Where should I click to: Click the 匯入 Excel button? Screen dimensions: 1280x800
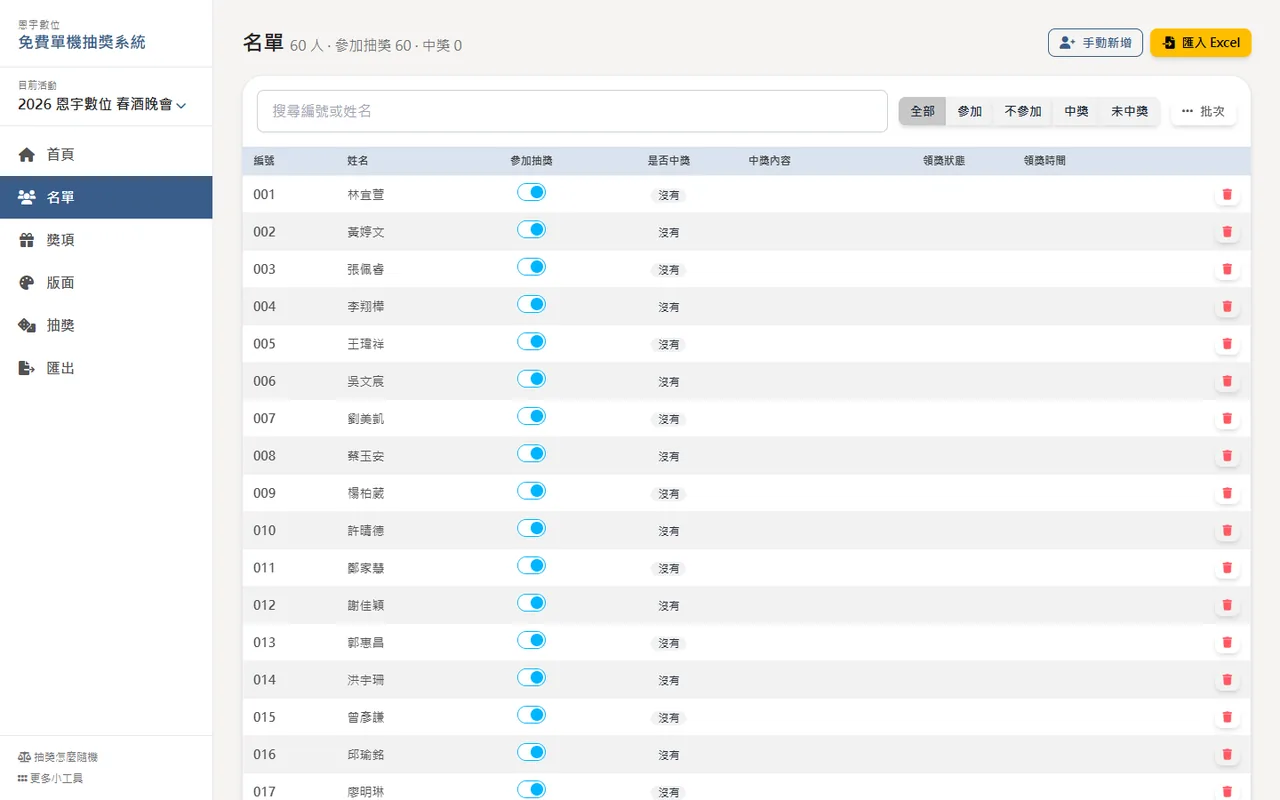[1201, 43]
